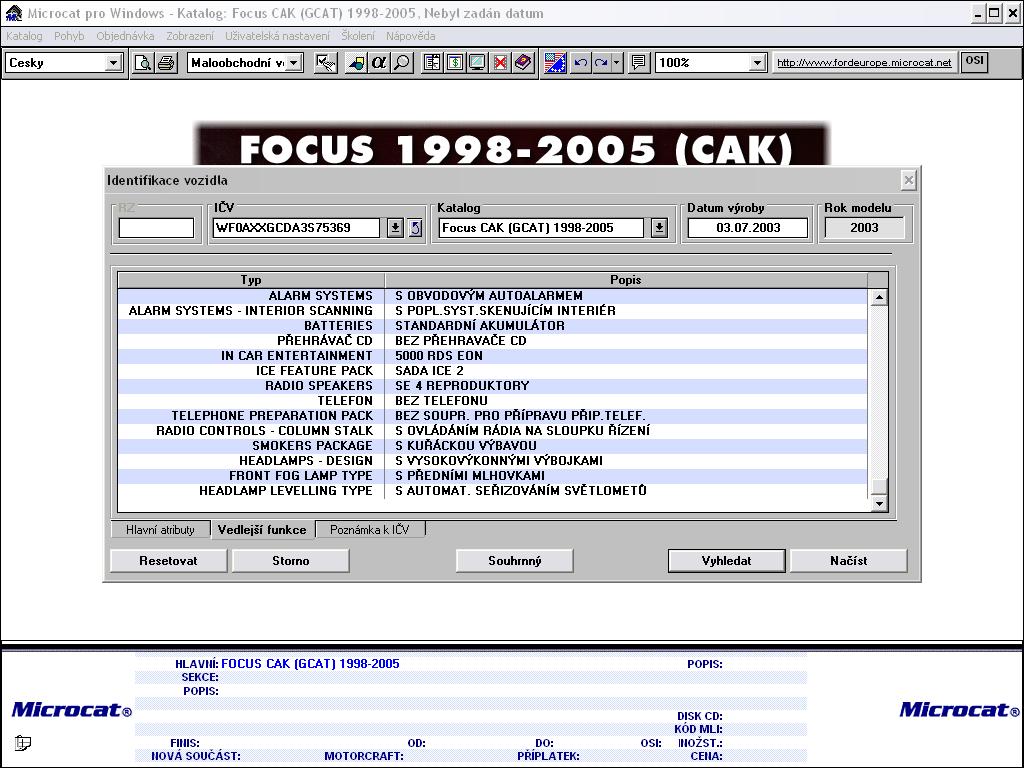Expand the Maloobchodní price dropdown
The width and height of the screenshot is (1024, 768).
tap(294, 63)
